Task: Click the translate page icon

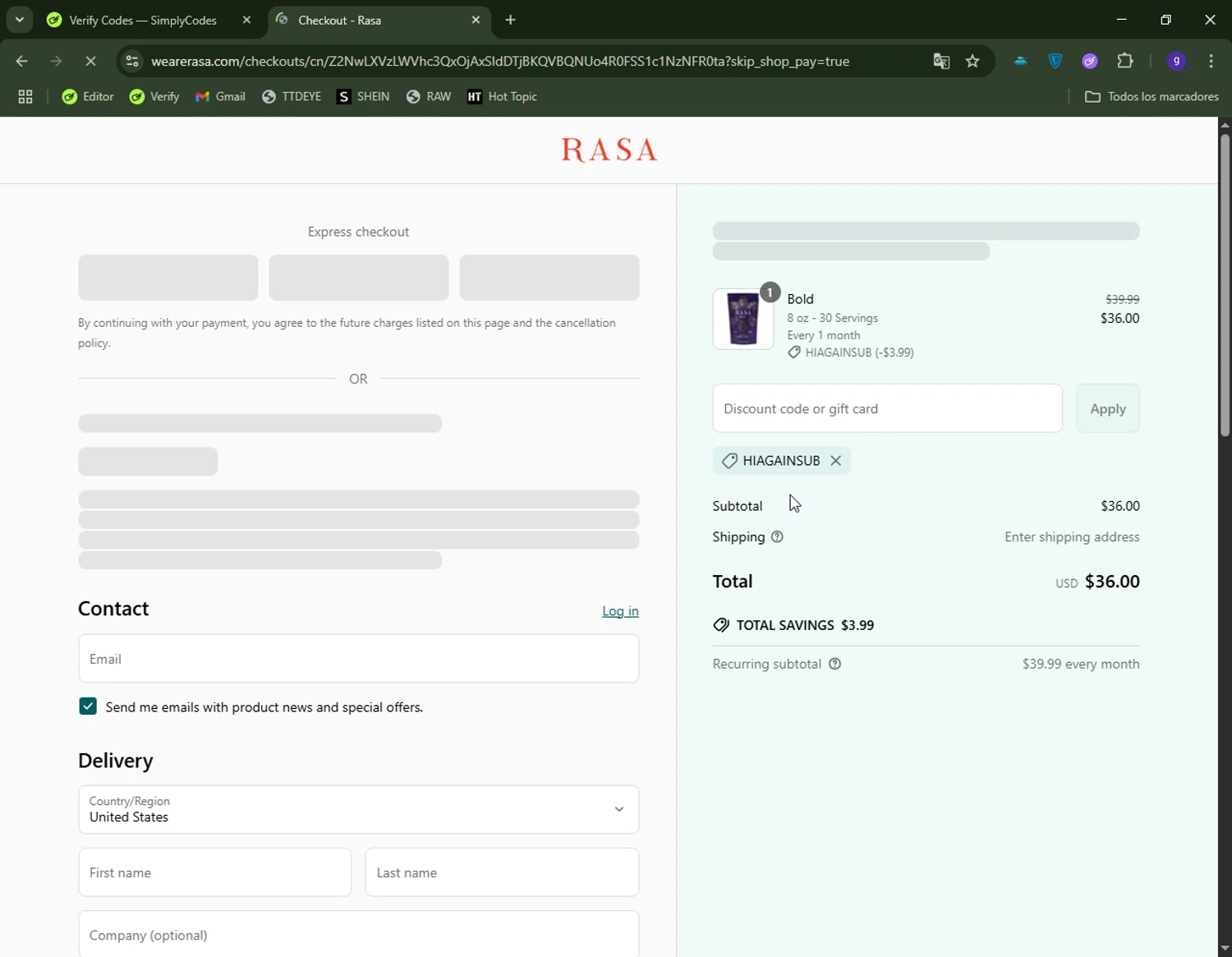Action: coord(941,61)
